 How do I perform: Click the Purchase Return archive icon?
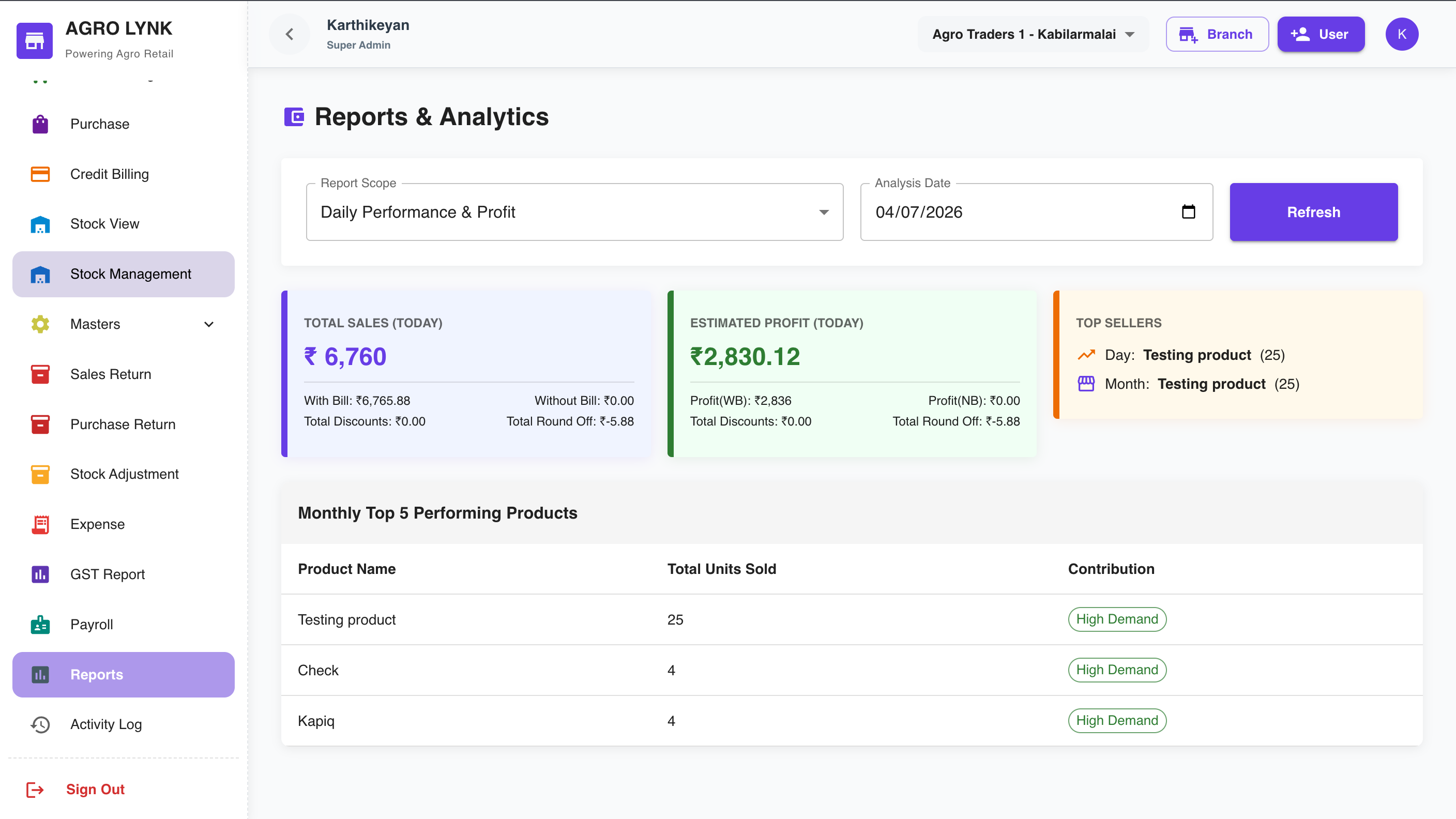(x=40, y=424)
